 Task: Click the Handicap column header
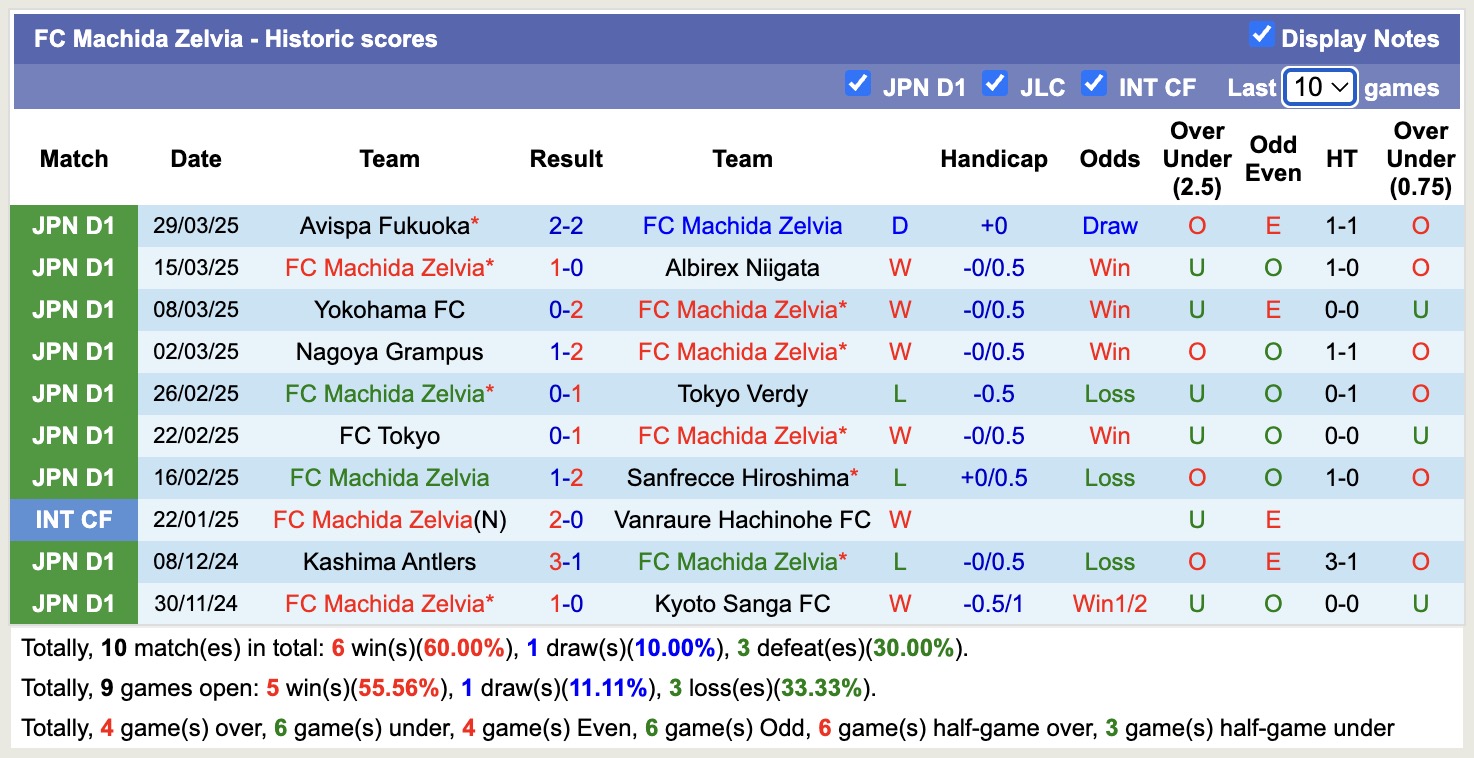click(993, 158)
